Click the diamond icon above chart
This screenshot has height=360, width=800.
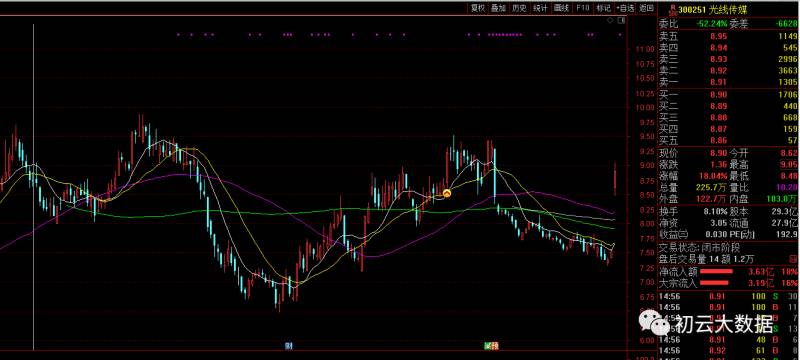[610, 20]
